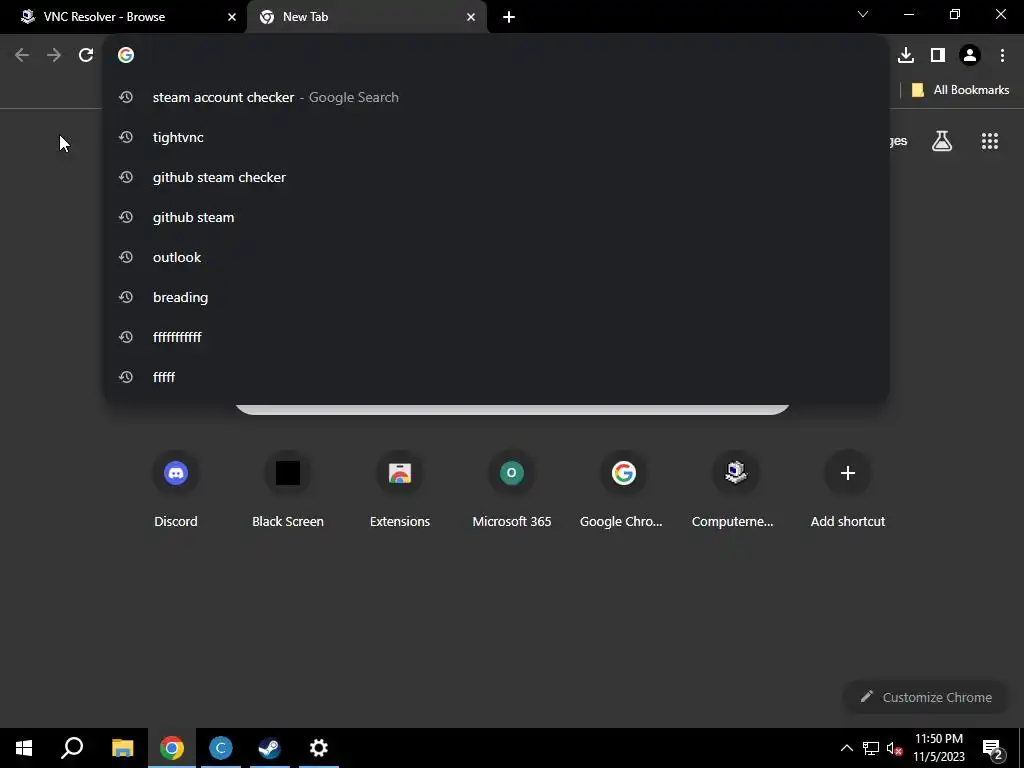The width and height of the screenshot is (1024, 768).
Task: Choose the 'github steam checker' suggestion
Action: pos(496,177)
